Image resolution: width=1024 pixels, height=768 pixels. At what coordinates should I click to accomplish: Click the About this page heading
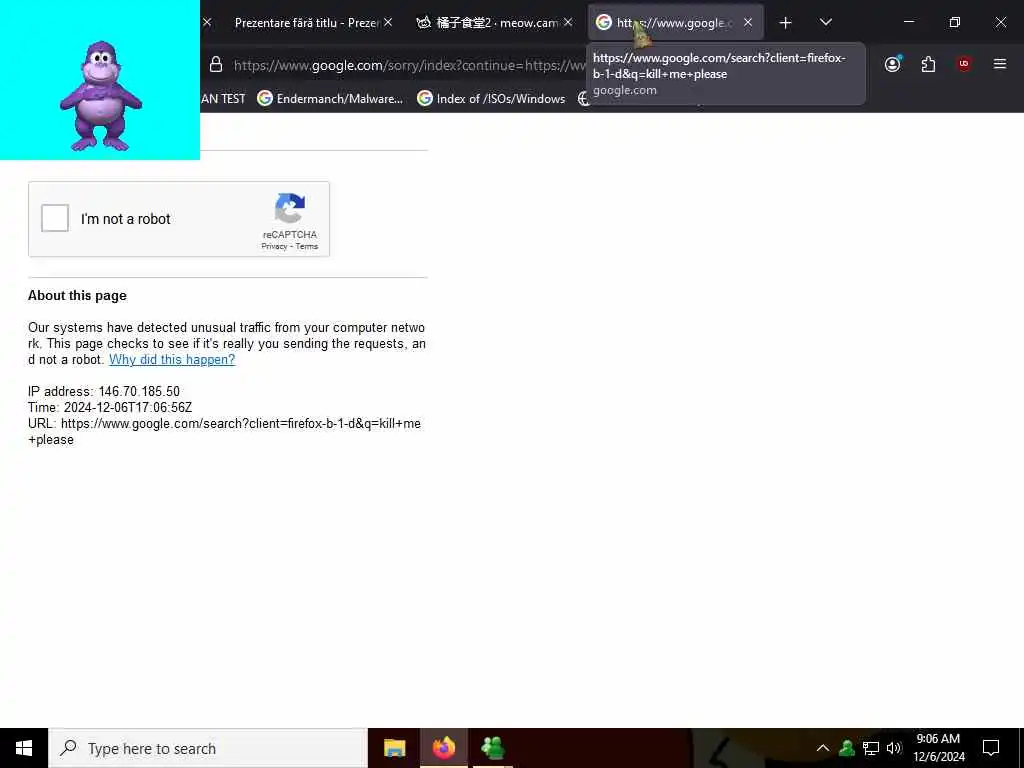tap(77, 296)
